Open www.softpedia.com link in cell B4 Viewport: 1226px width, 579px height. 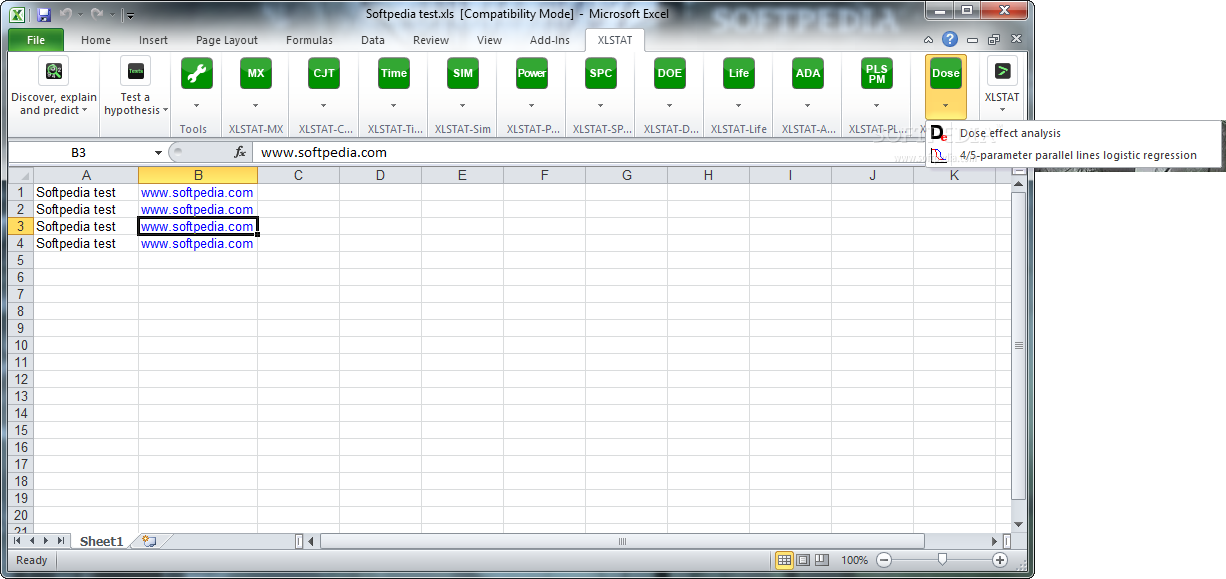[197, 243]
